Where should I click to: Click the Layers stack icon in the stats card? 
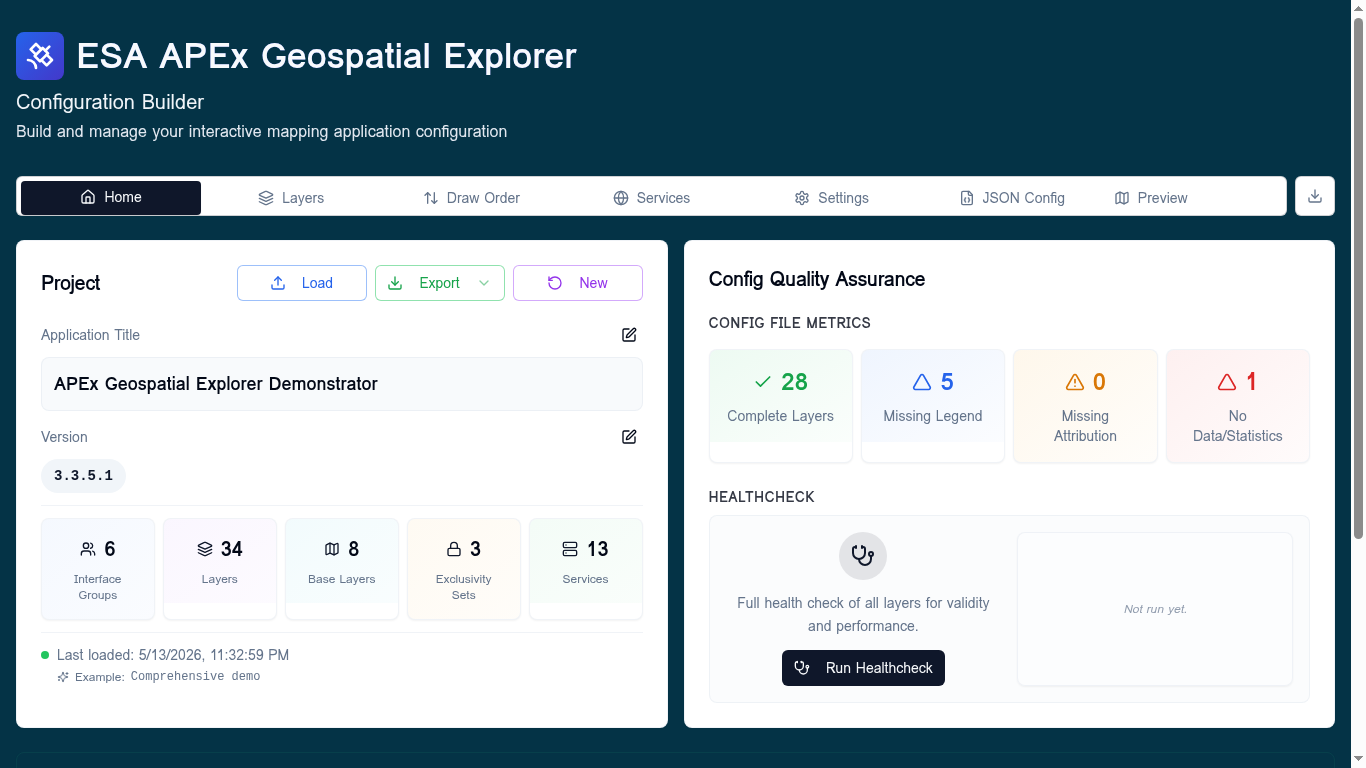point(205,549)
